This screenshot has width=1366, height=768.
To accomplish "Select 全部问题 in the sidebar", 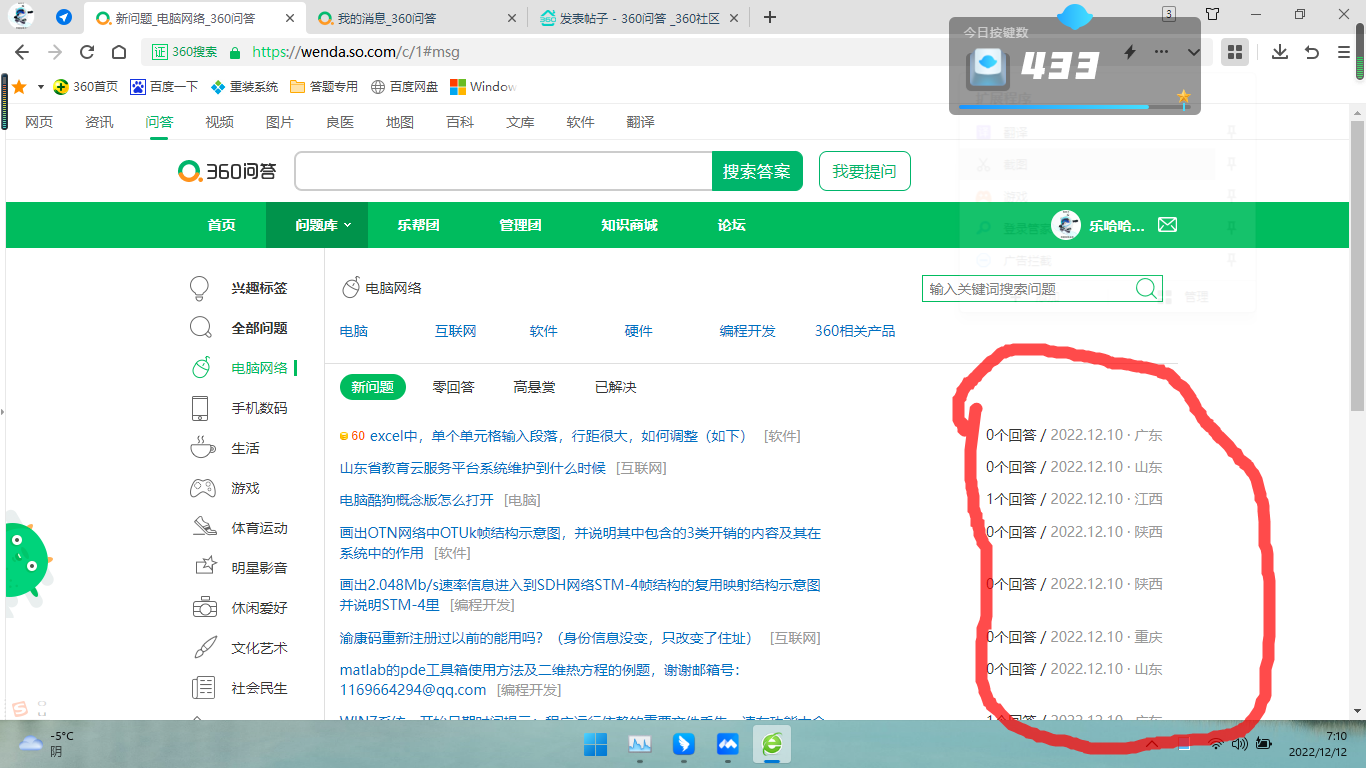I will pos(259,328).
